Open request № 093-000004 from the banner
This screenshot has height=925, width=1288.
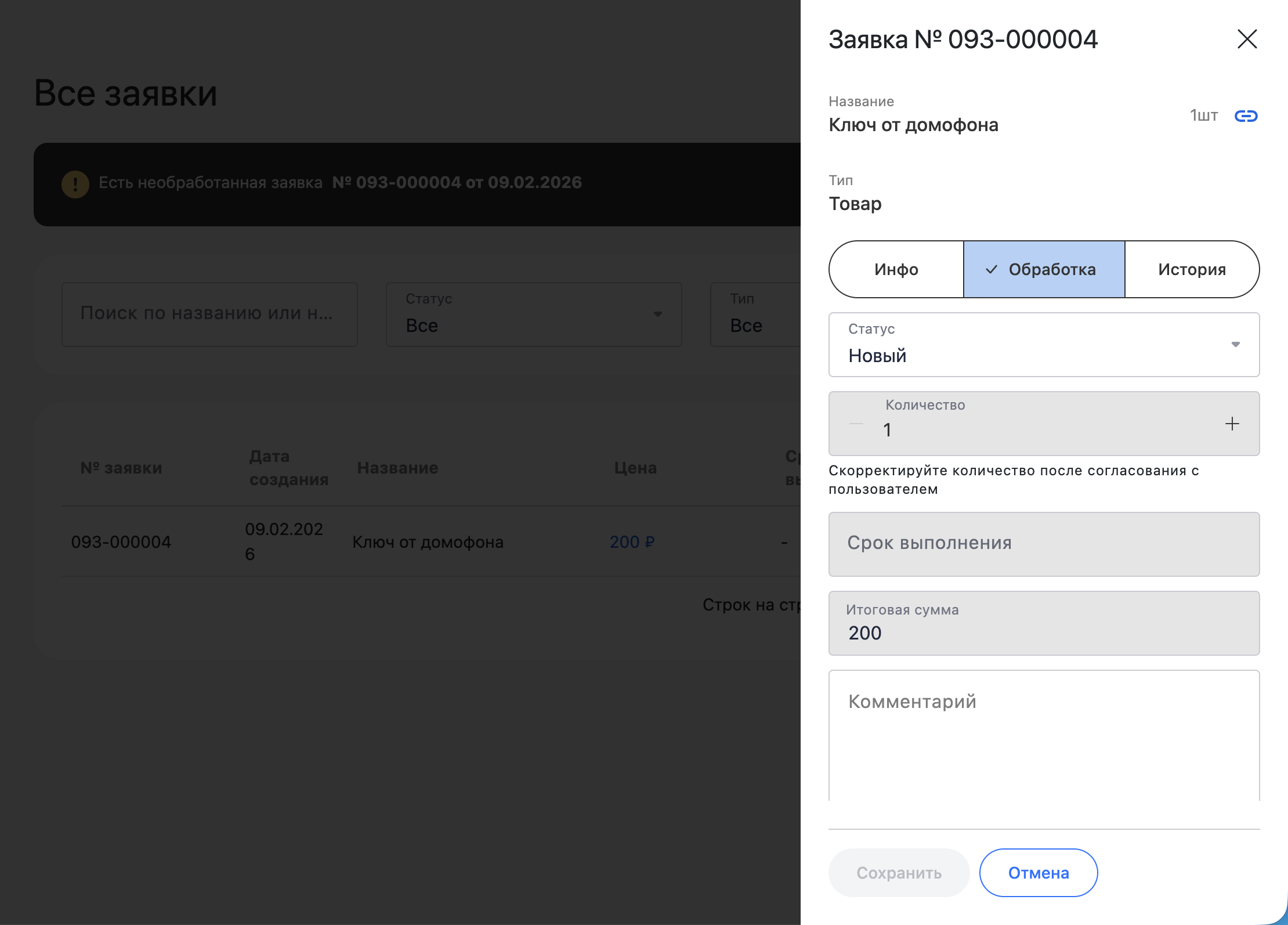457,183
